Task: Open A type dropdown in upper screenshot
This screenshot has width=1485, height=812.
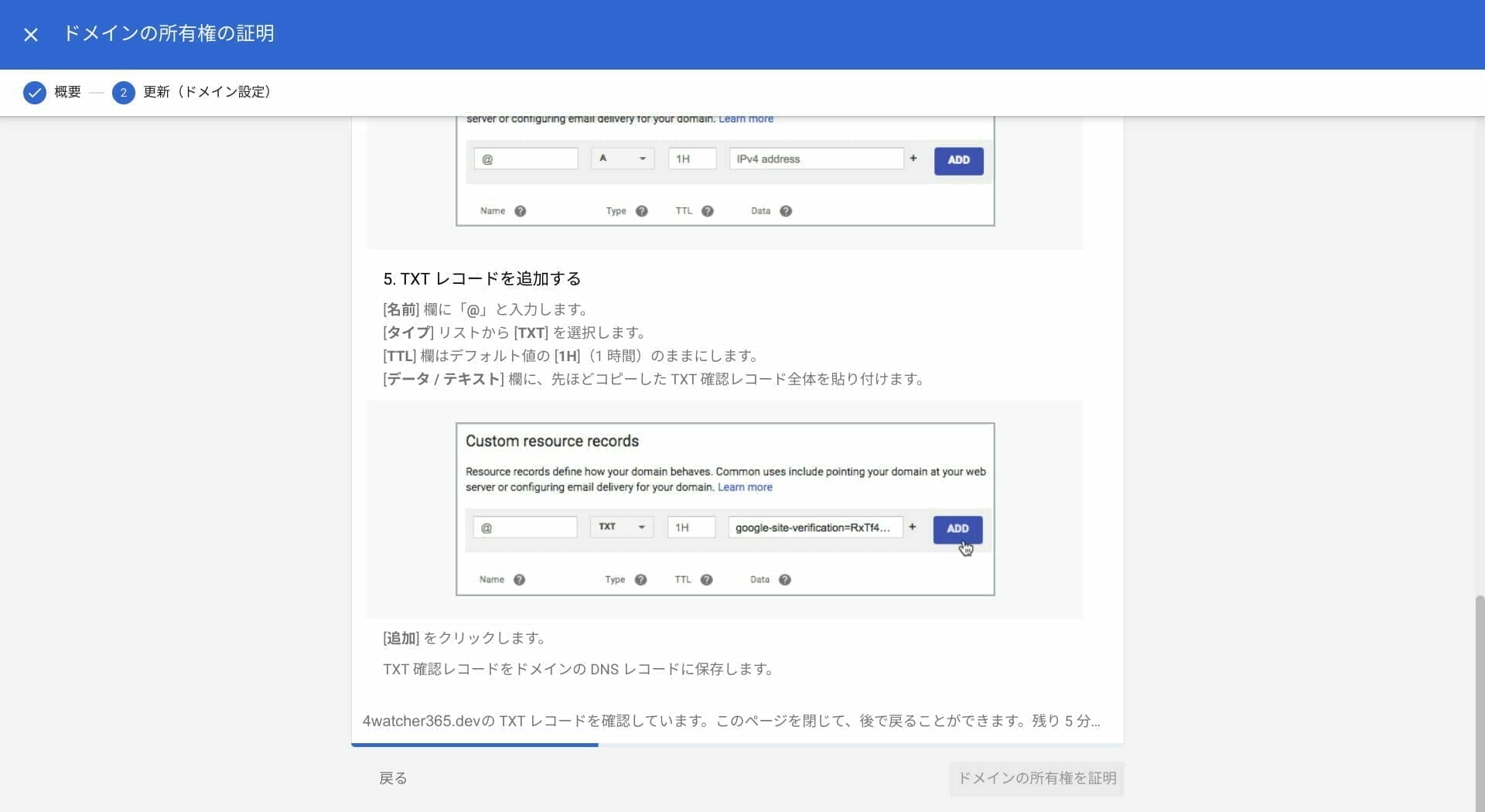Action: pyautogui.click(x=623, y=159)
